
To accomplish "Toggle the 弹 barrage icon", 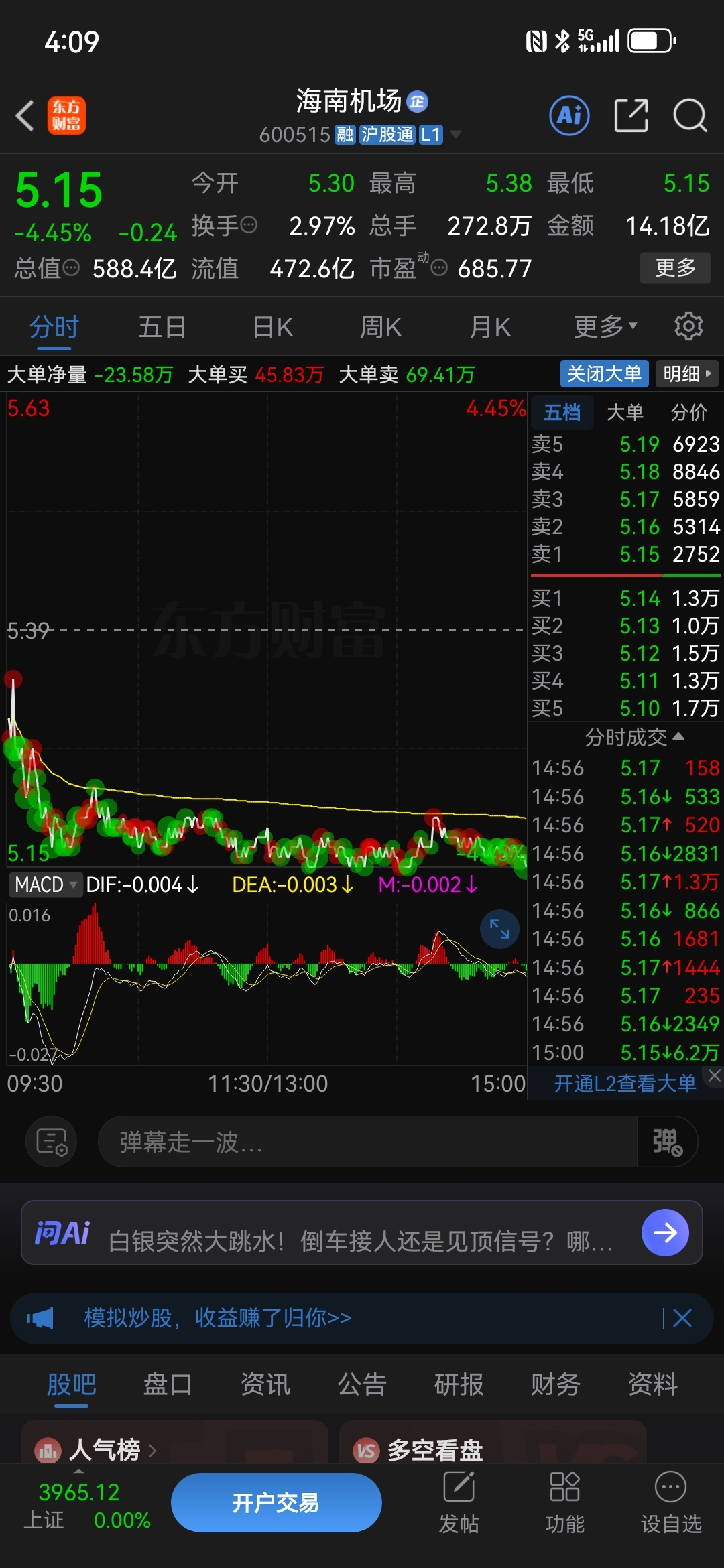I will [667, 1142].
